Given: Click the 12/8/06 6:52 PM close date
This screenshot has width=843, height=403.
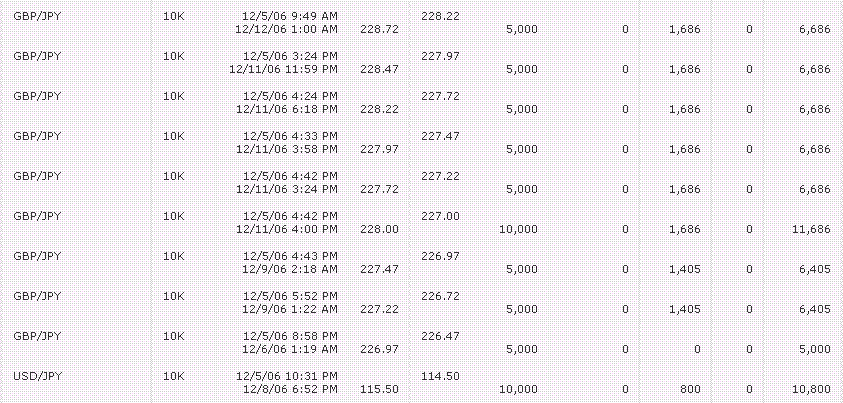Looking at the screenshot, I should tap(290, 389).
